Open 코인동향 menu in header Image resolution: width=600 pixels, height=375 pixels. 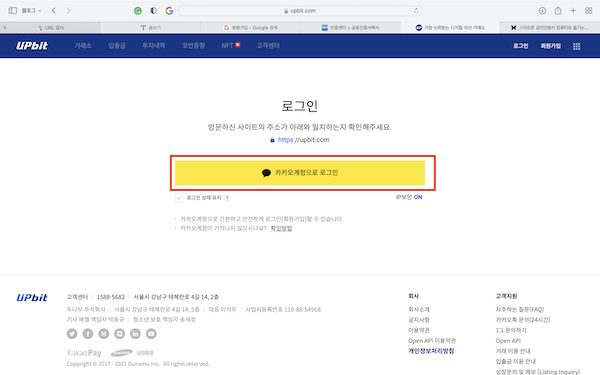click(193, 46)
